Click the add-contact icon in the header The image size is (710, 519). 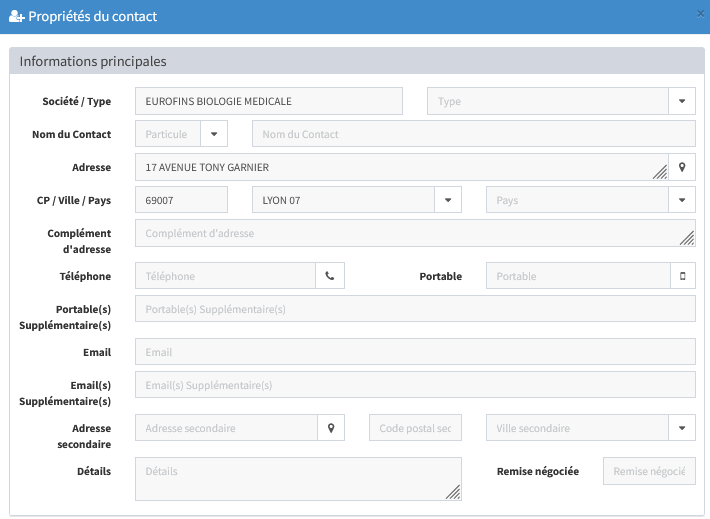pos(16,17)
